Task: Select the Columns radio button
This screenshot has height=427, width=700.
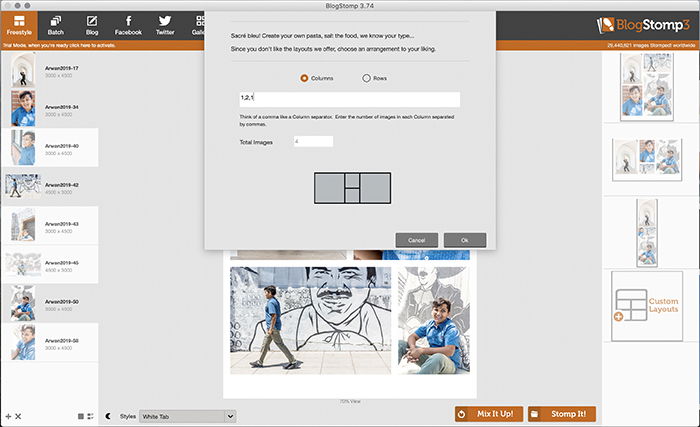Action: 305,78
